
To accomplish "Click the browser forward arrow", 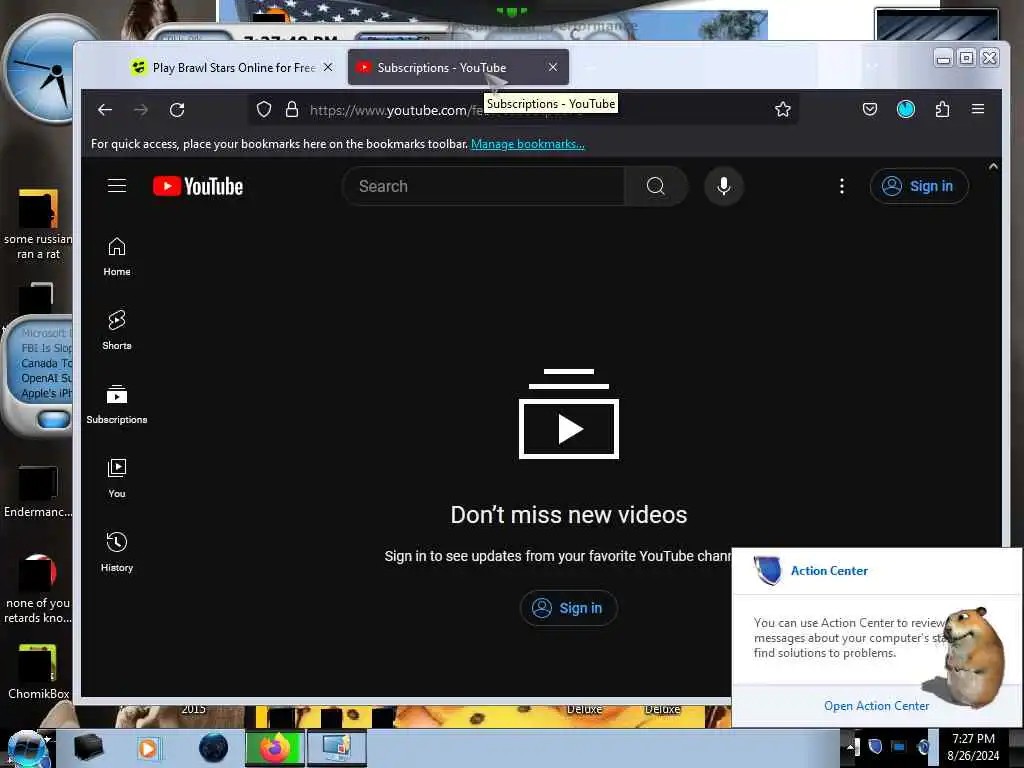I will [x=141, y=110].
